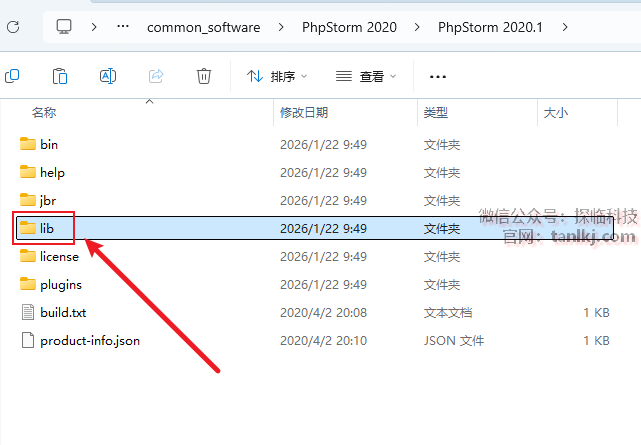
Task: Click the lib folder icon
Action: tap(28, 228)
